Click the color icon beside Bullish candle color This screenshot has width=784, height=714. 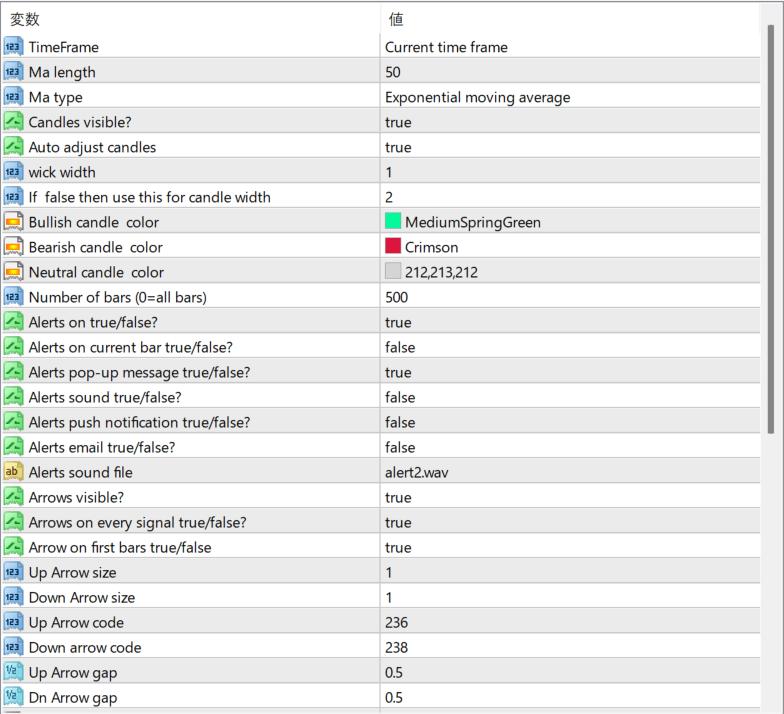pos(13,222)
